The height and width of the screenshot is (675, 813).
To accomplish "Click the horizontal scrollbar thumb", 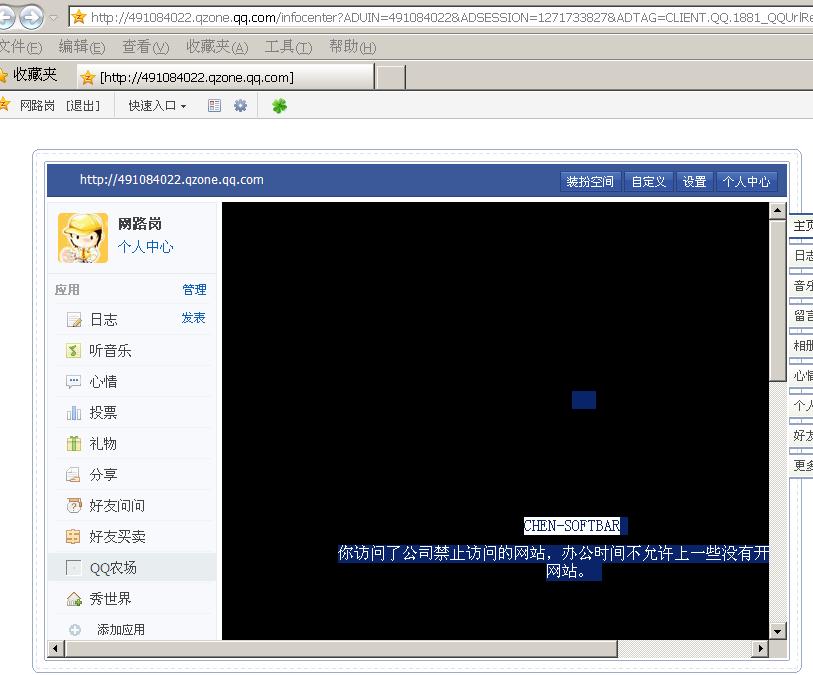I will click(341, 648).
